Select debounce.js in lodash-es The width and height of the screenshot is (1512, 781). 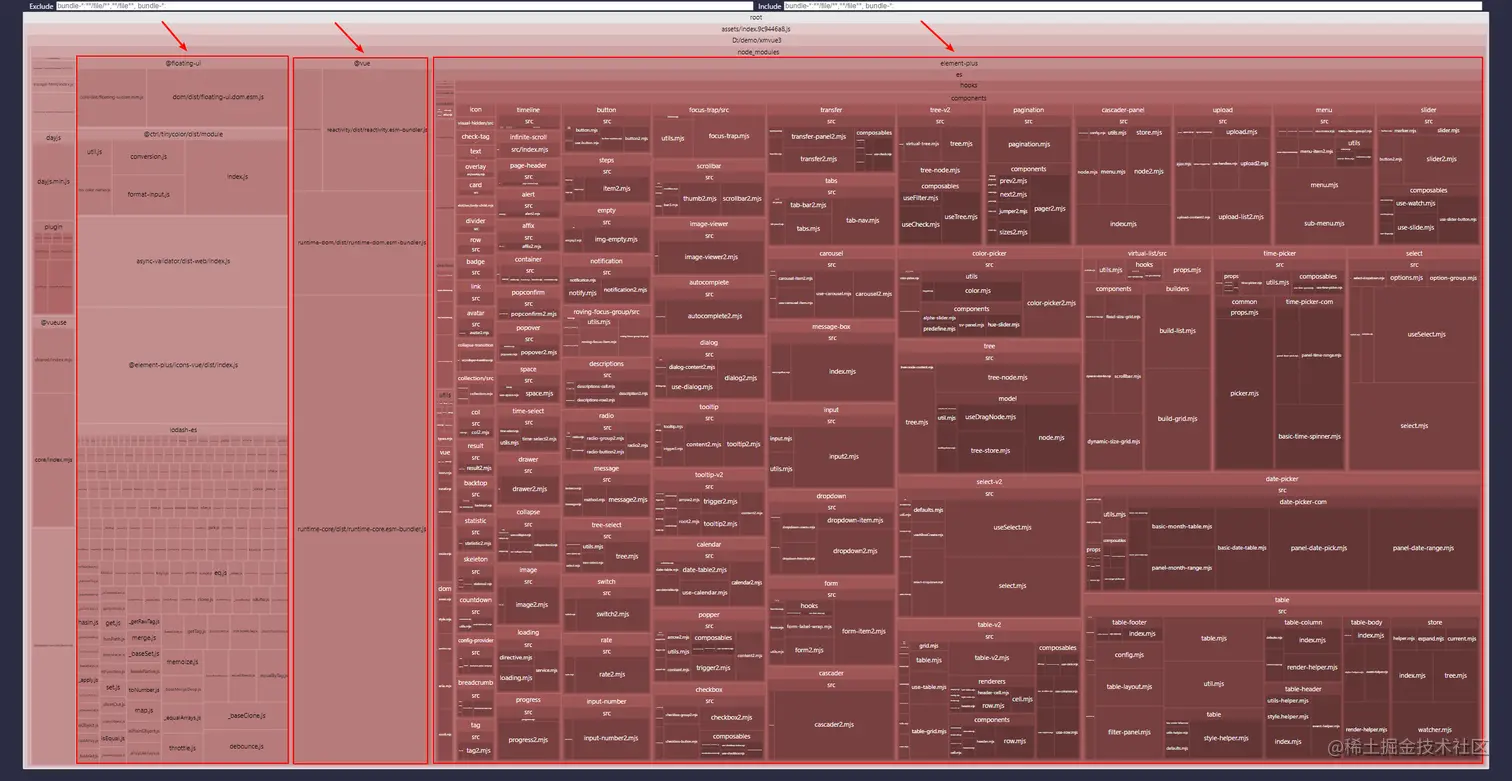point(245,746)
